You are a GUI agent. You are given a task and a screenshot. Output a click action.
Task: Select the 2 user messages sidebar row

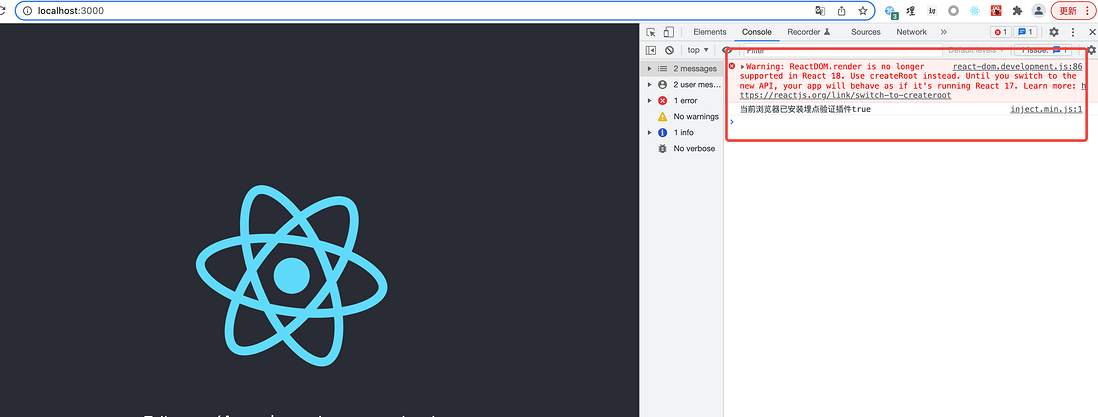click(682, 85)
